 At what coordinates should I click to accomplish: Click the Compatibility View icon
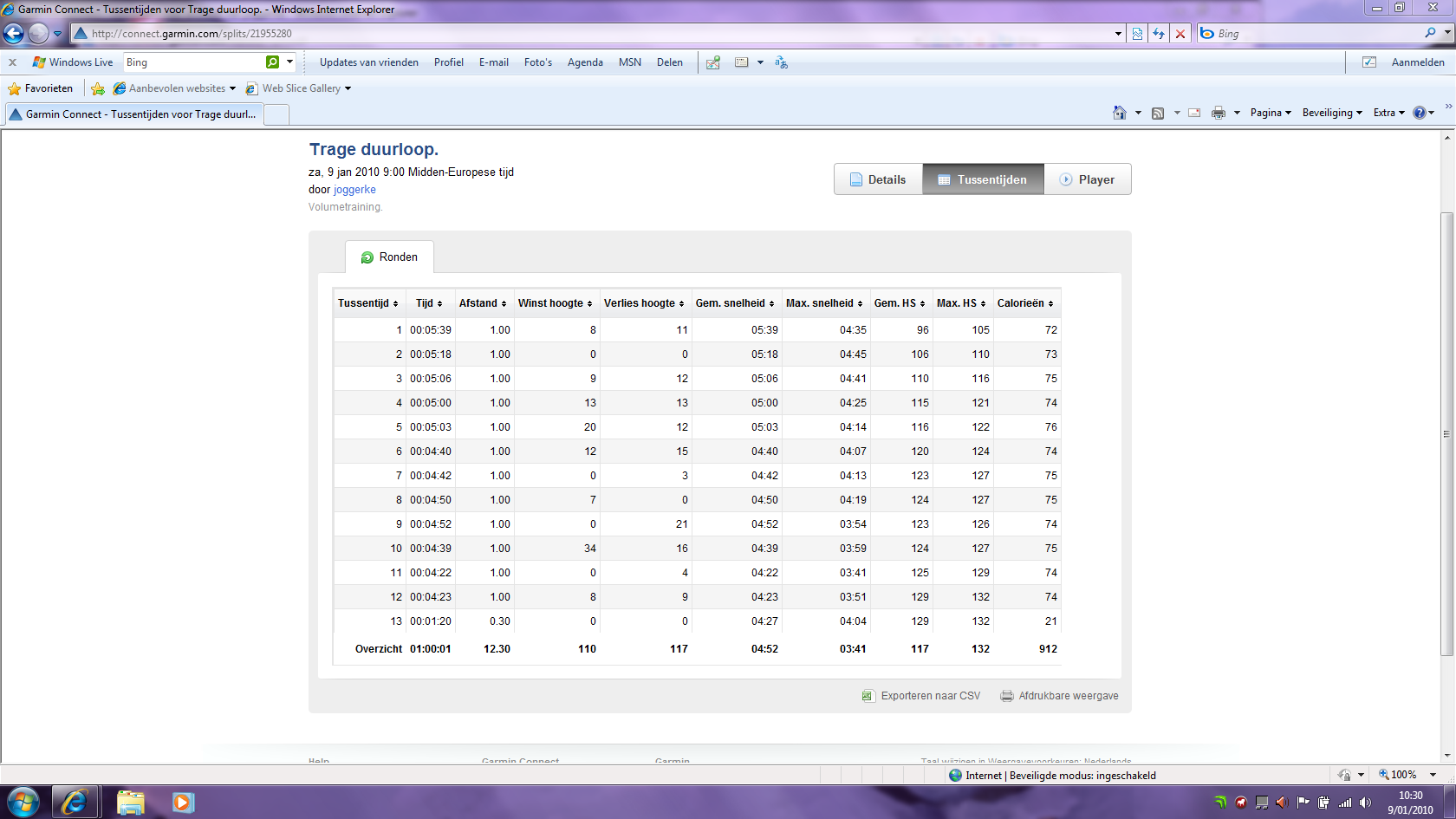pos(1138,34)
